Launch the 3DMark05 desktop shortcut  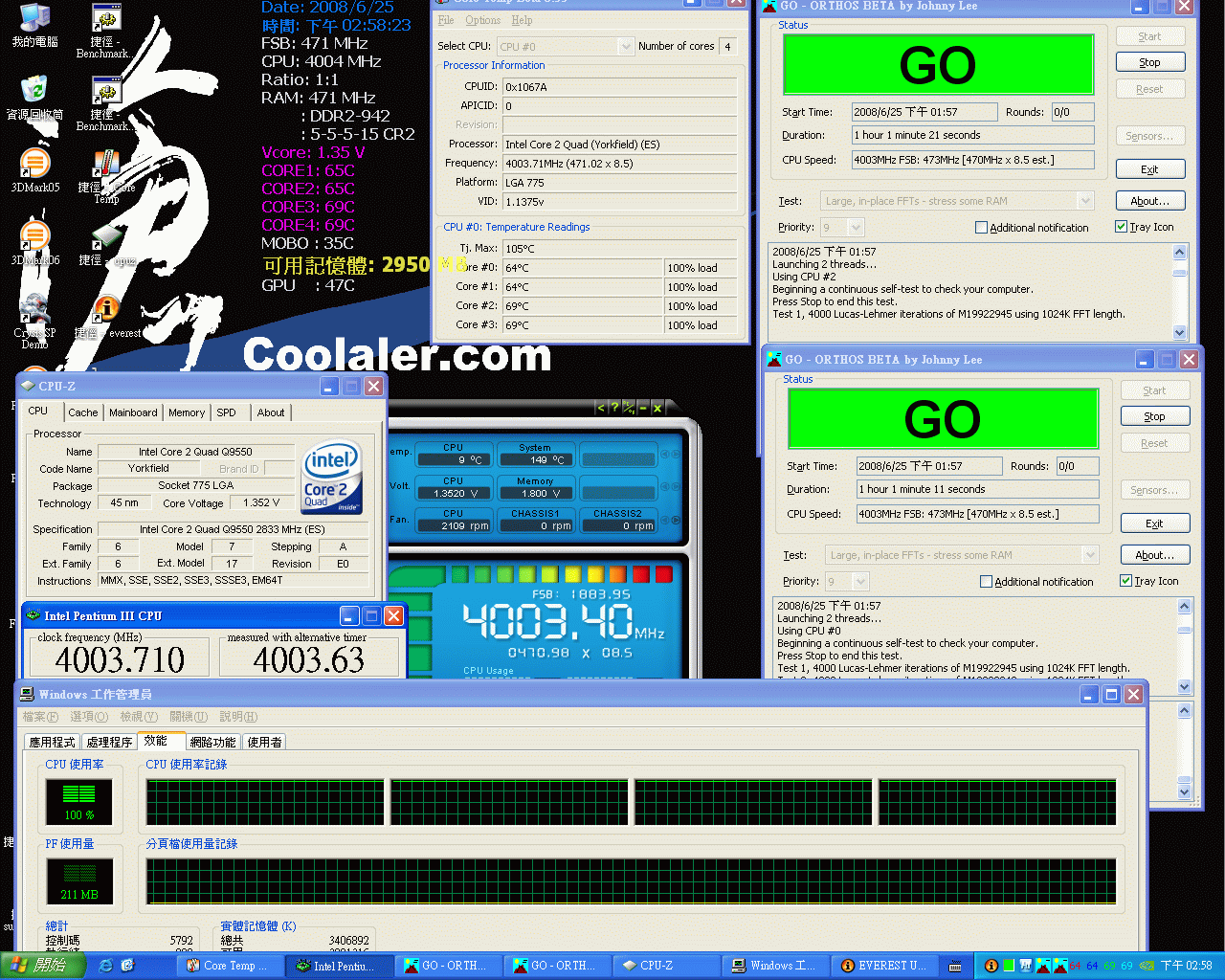[34, 171]
